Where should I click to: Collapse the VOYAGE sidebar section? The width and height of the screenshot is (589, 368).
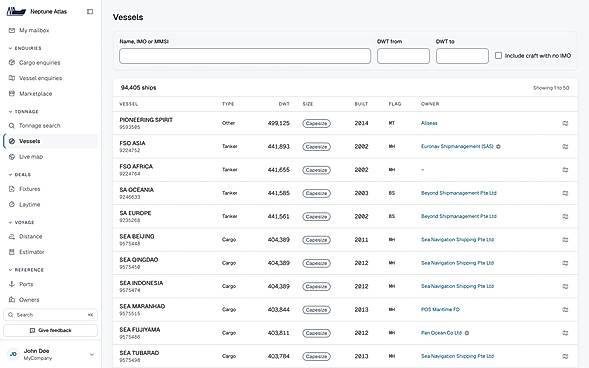(x=21, y=222)
